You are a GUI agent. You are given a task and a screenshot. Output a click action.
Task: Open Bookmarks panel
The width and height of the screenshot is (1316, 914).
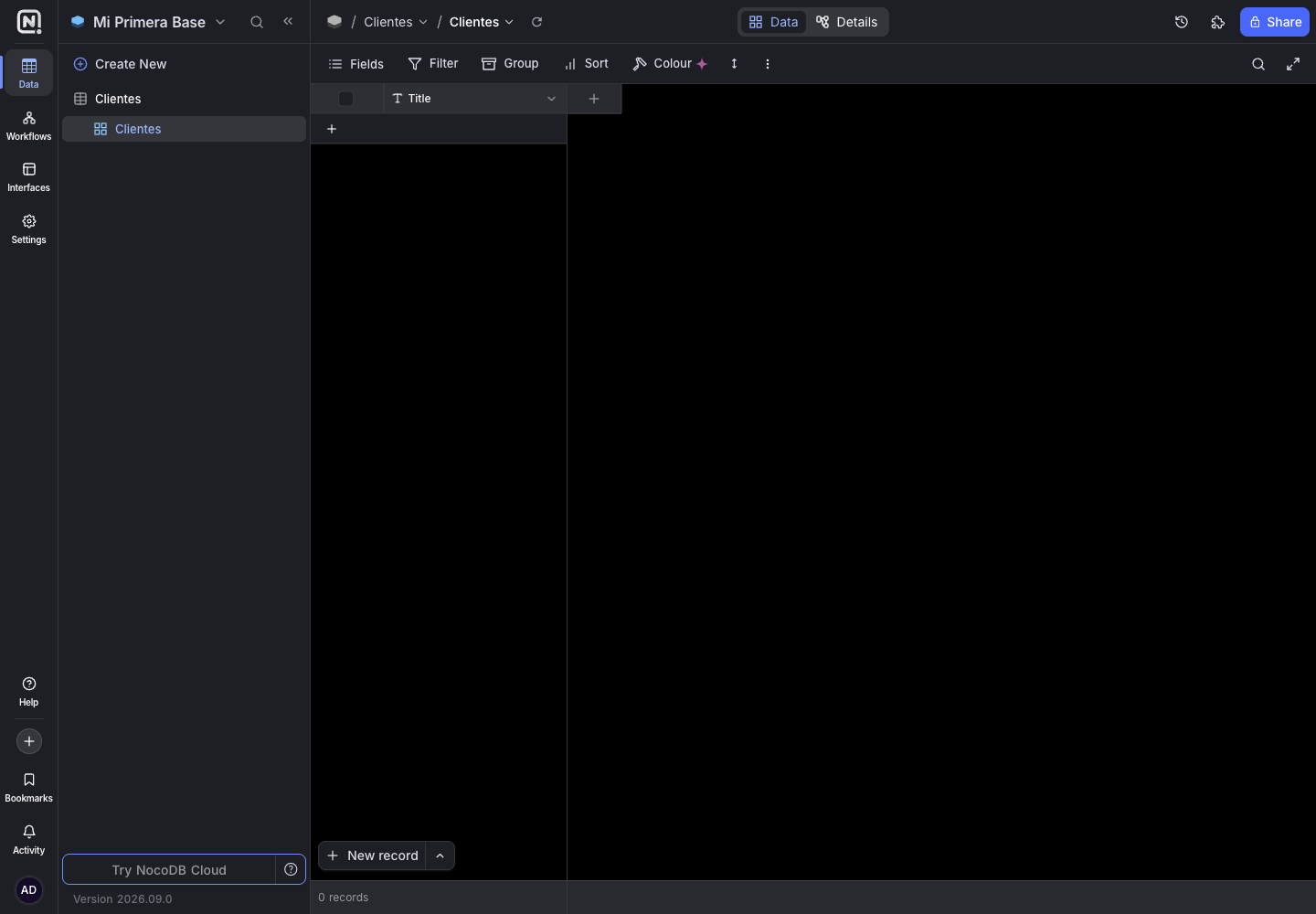tap(29, 788)
